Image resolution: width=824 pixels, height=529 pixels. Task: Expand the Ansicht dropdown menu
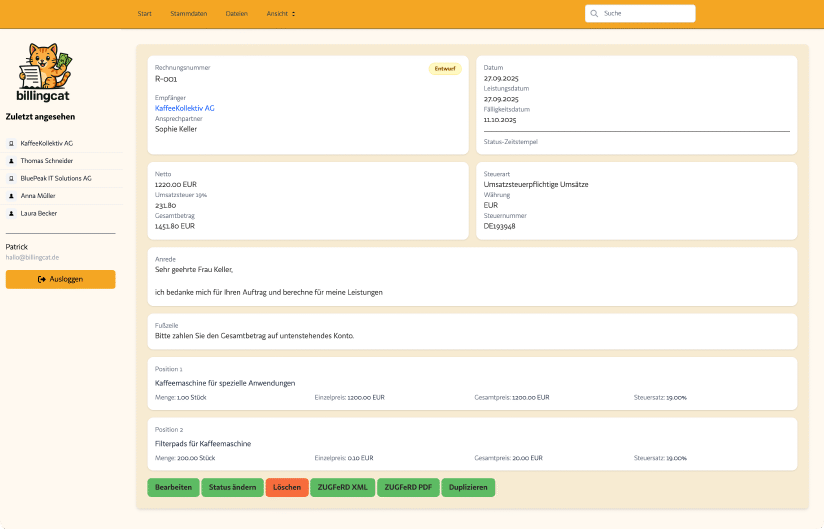(x=281, y=14)
